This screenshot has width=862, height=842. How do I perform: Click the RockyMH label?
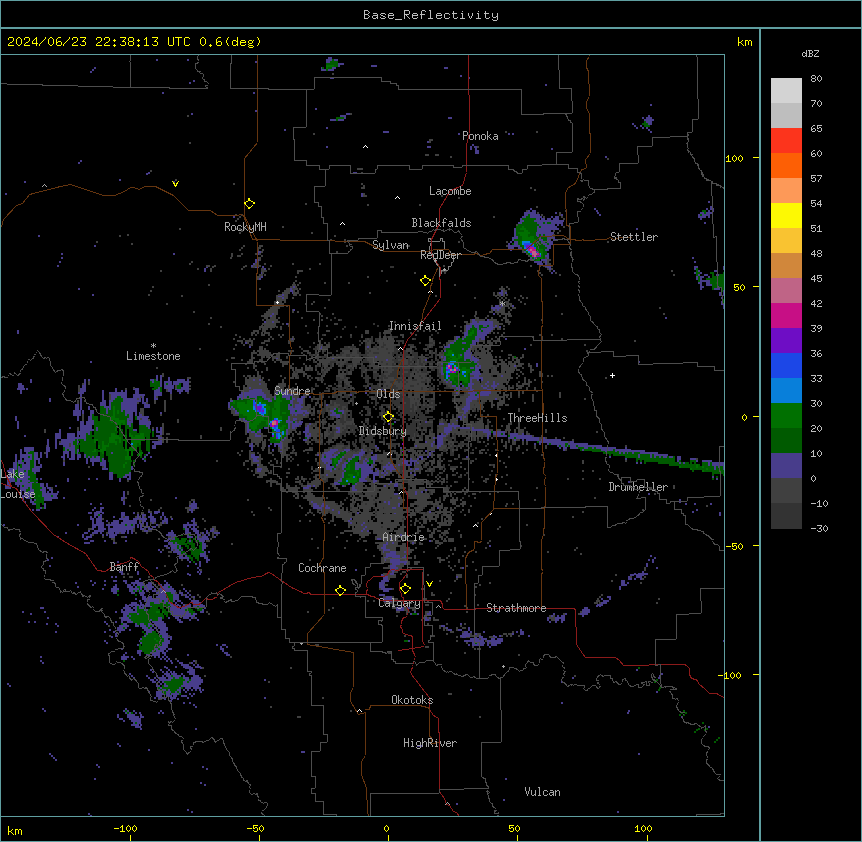[245, 226]
